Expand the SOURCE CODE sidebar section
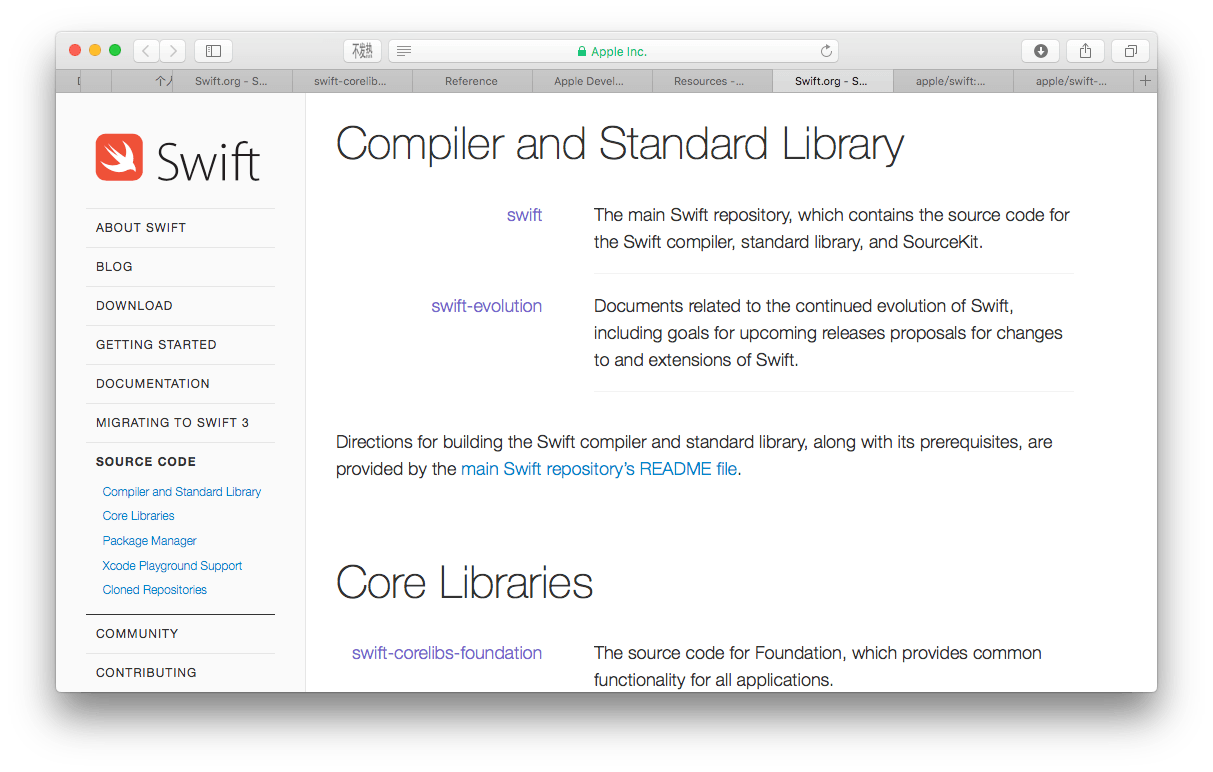Screen dimensions: 1213x772 [x=146, y=462]
